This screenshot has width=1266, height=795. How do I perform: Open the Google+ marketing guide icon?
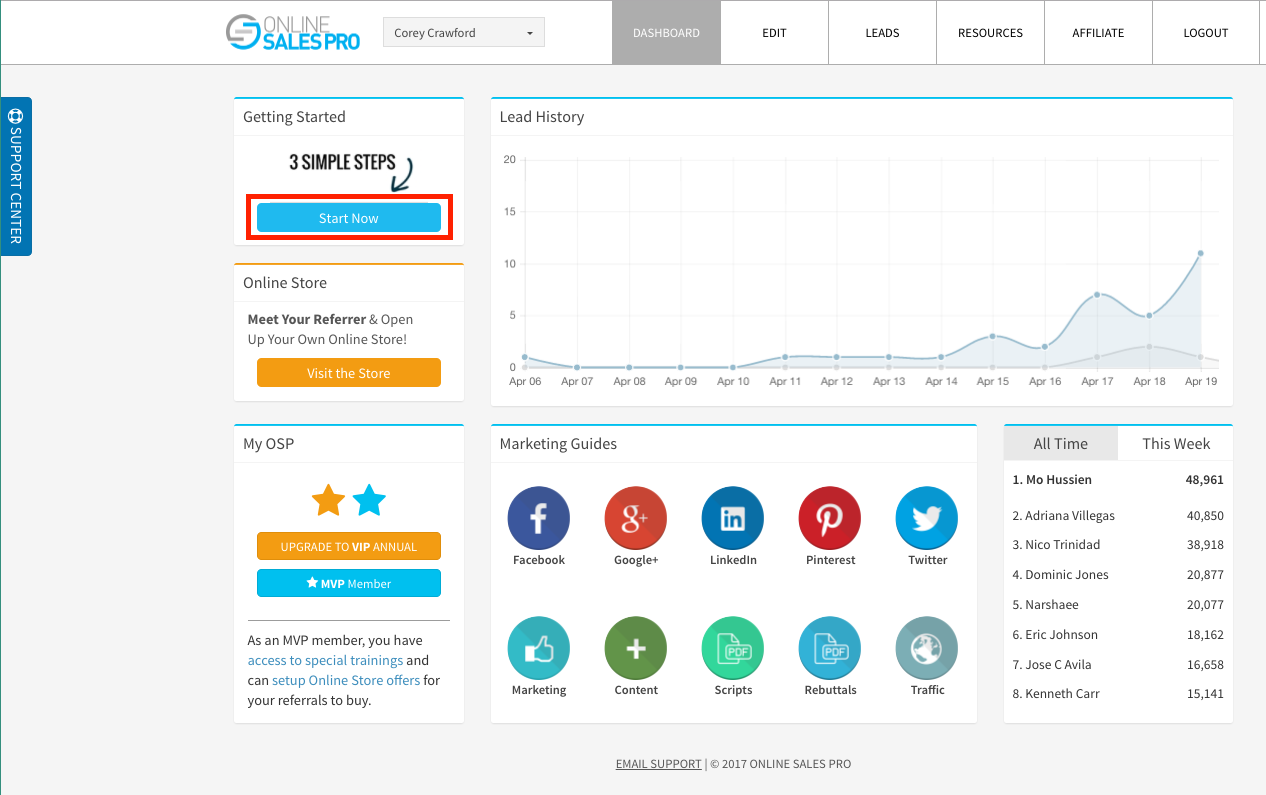[x=635, y=518]
